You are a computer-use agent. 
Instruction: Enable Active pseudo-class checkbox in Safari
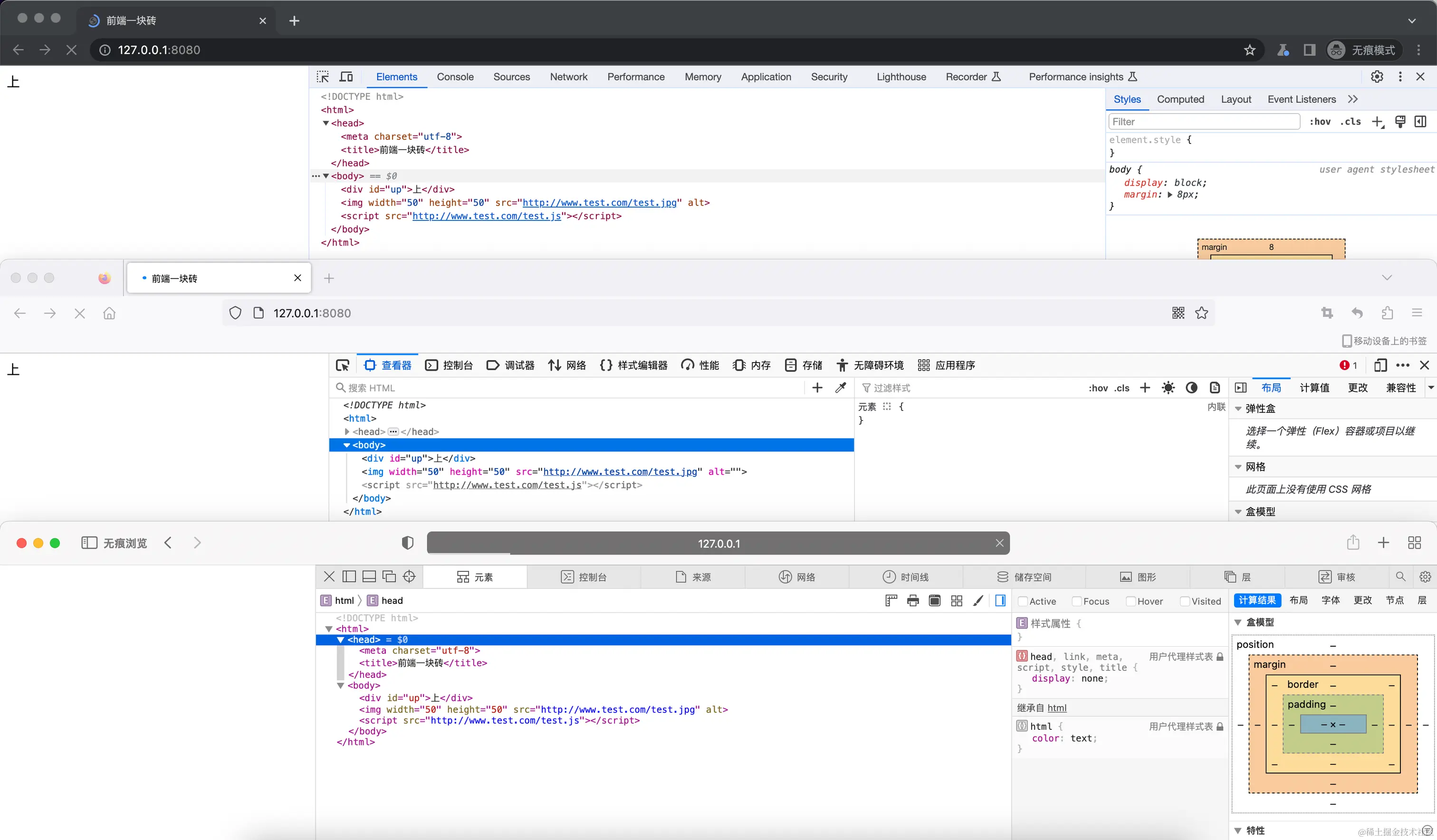(1023, 601)
